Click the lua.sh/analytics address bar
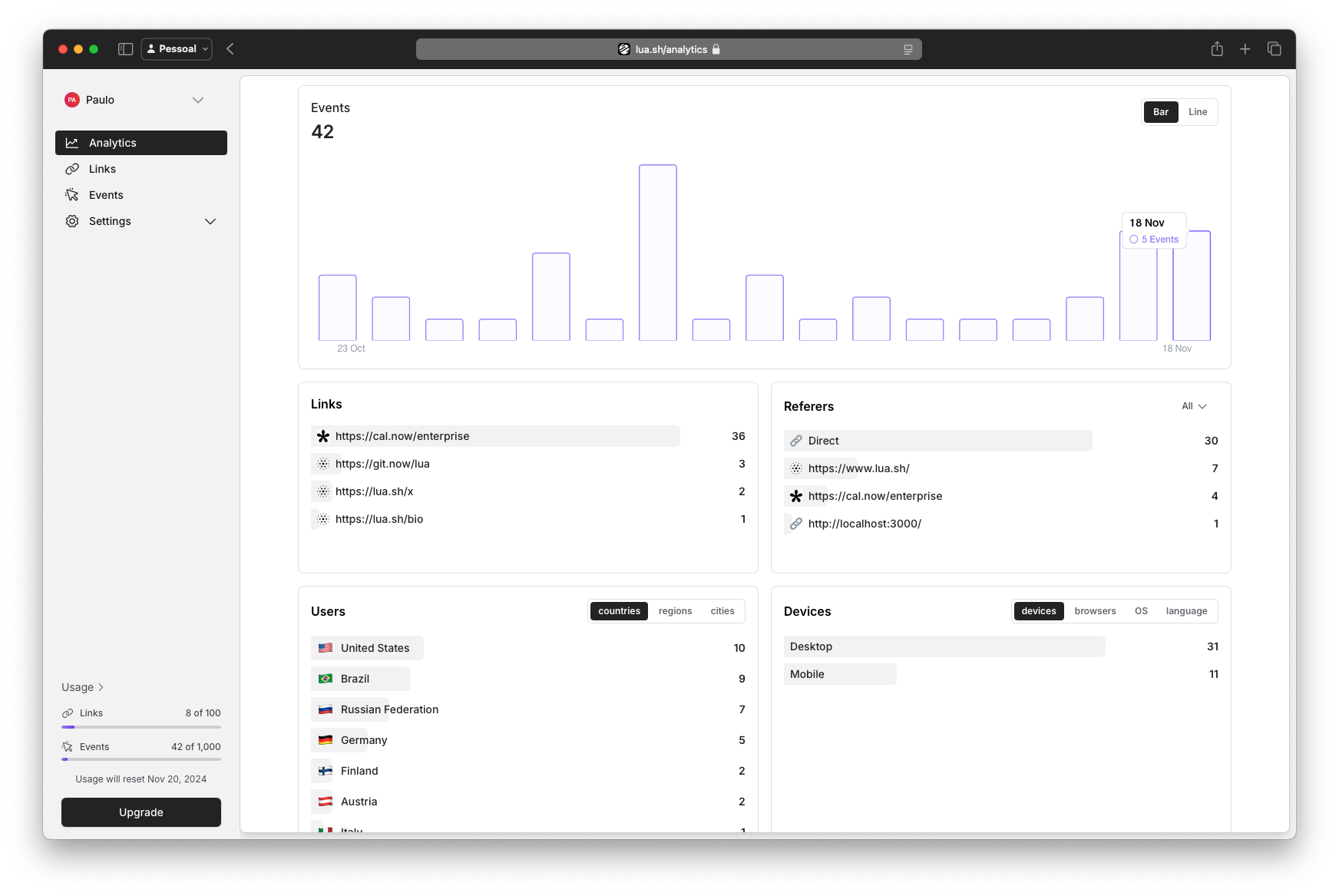The image size is (1339, 896). click(669, 49)
